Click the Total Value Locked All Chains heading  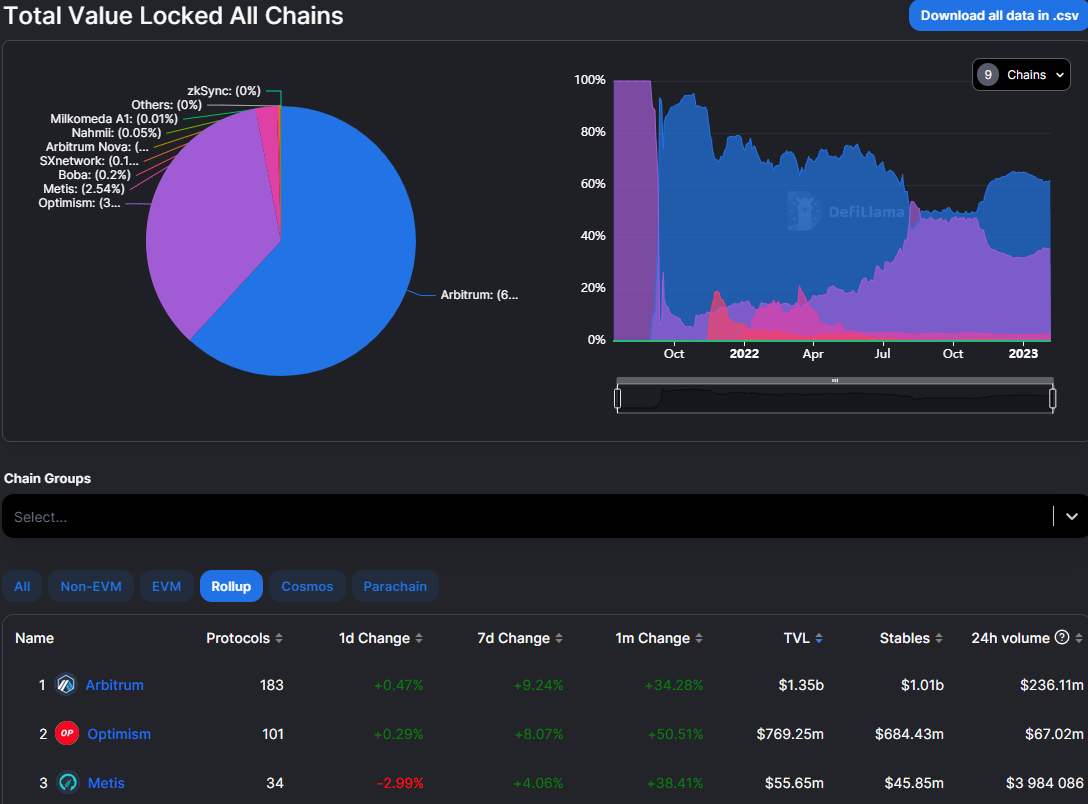pos(173,15)
